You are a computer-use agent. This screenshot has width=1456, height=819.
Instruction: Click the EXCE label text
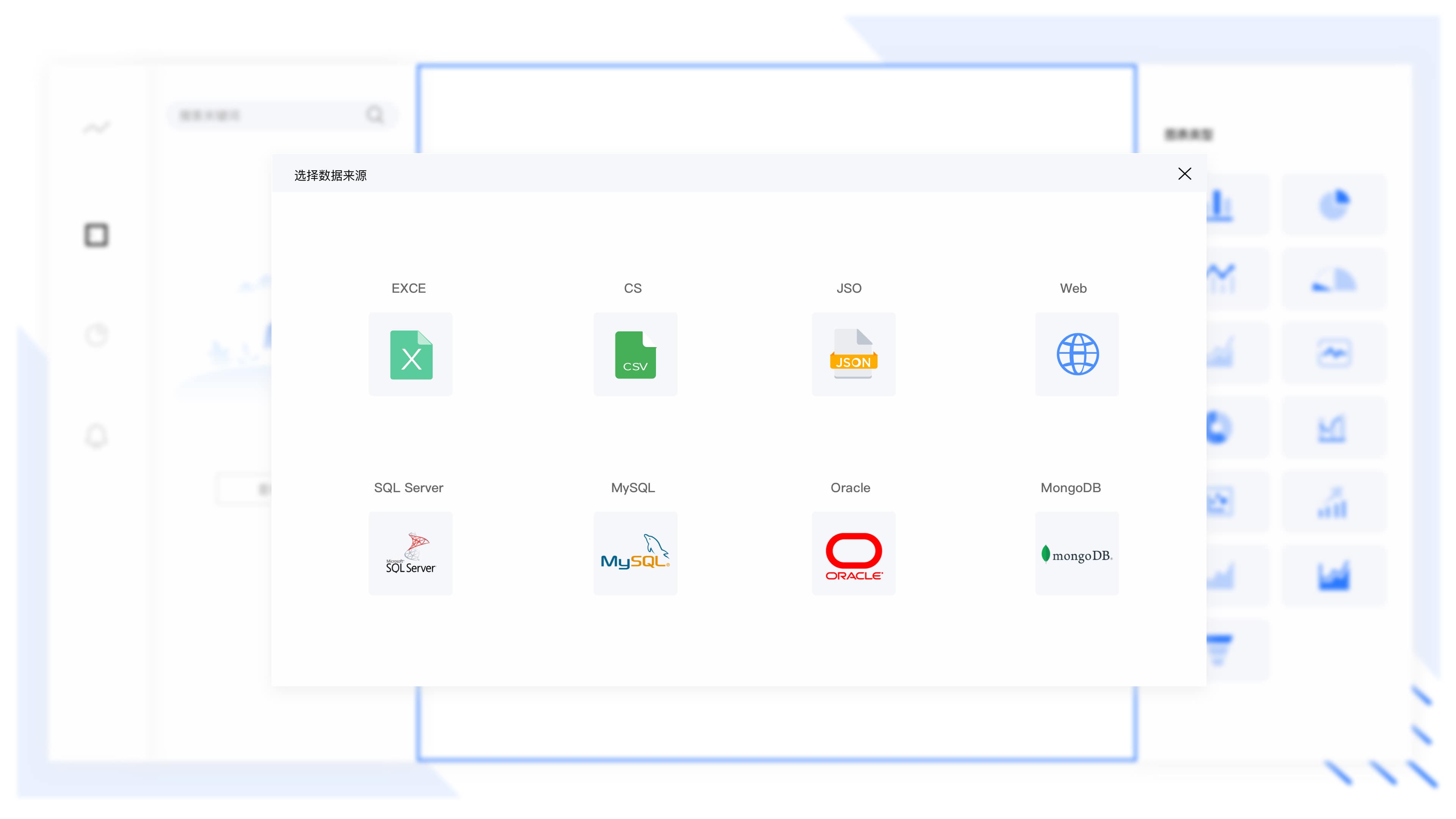[x=409, y=288]
